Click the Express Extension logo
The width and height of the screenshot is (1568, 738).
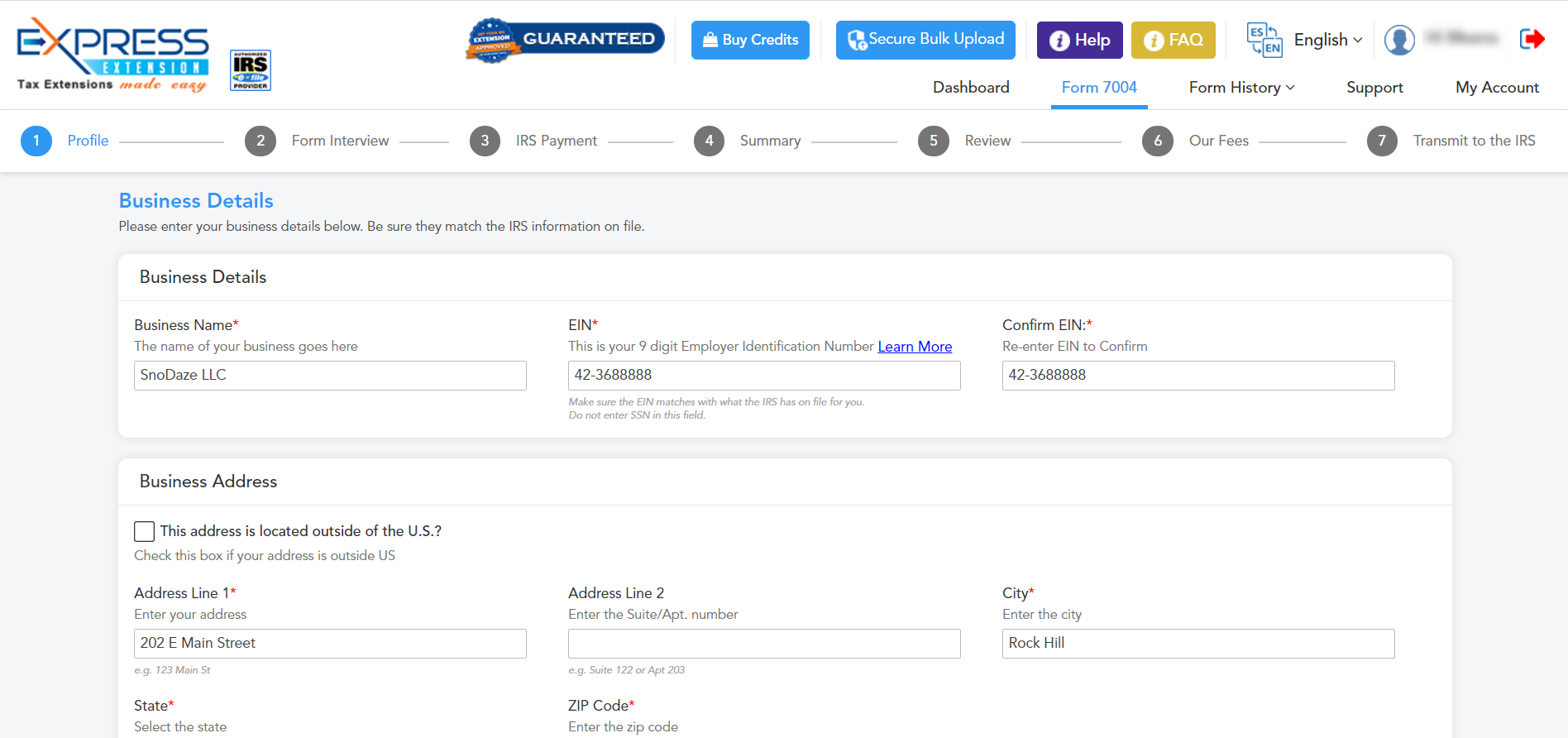click(x=112, y=55)
